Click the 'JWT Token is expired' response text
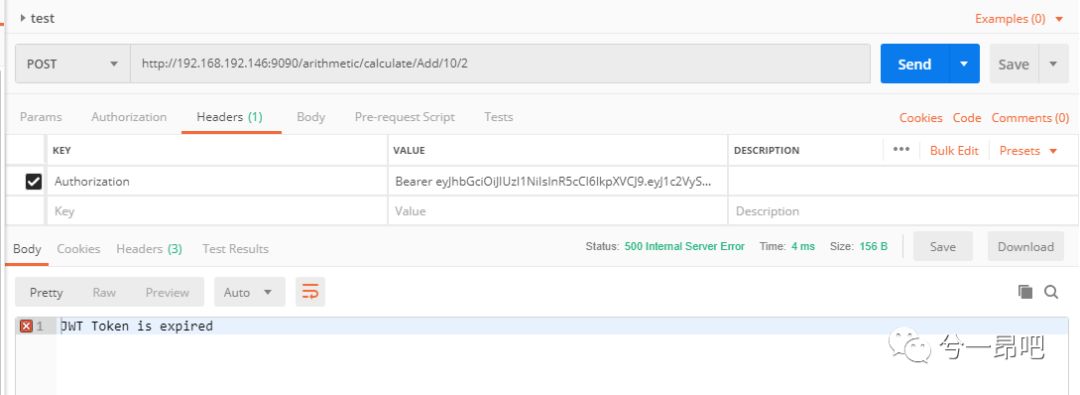This screenshot has width=1080, height=395. (x=136, y=326)
